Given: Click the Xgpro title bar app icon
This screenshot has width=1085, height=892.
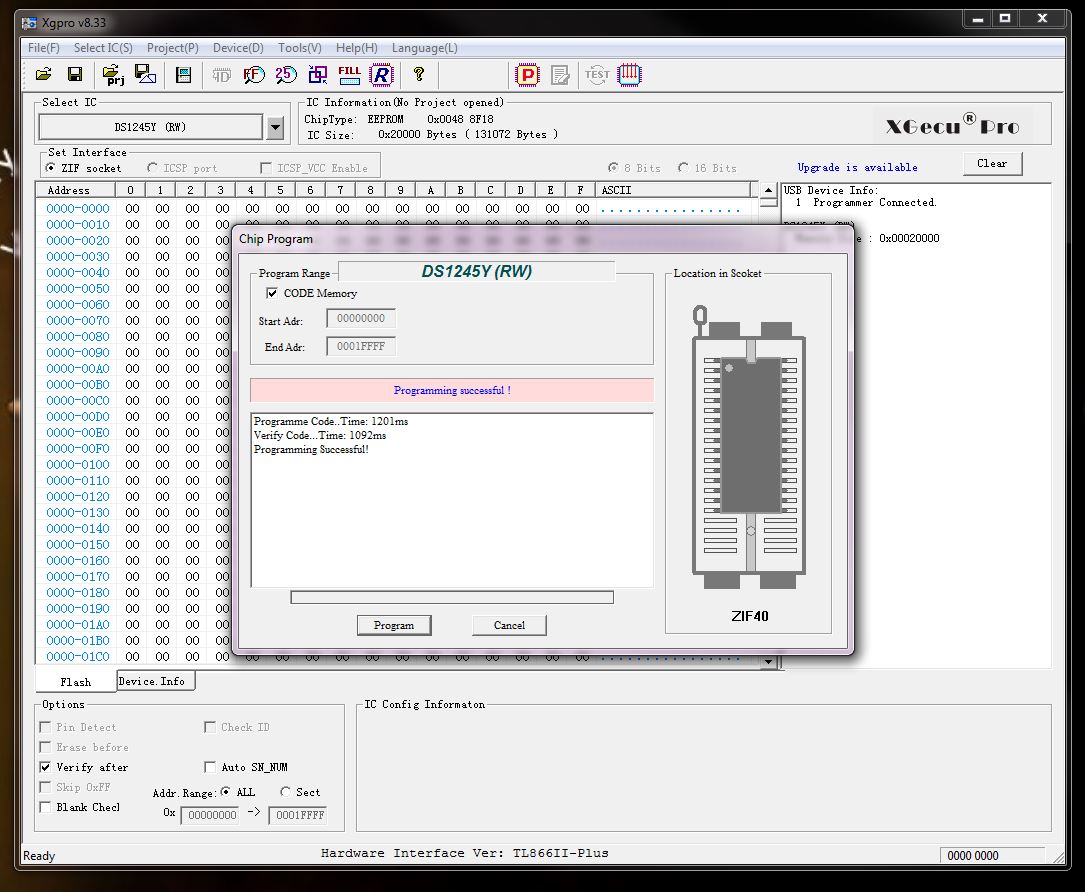Looking at the screenshot, I should click(29, 23).
